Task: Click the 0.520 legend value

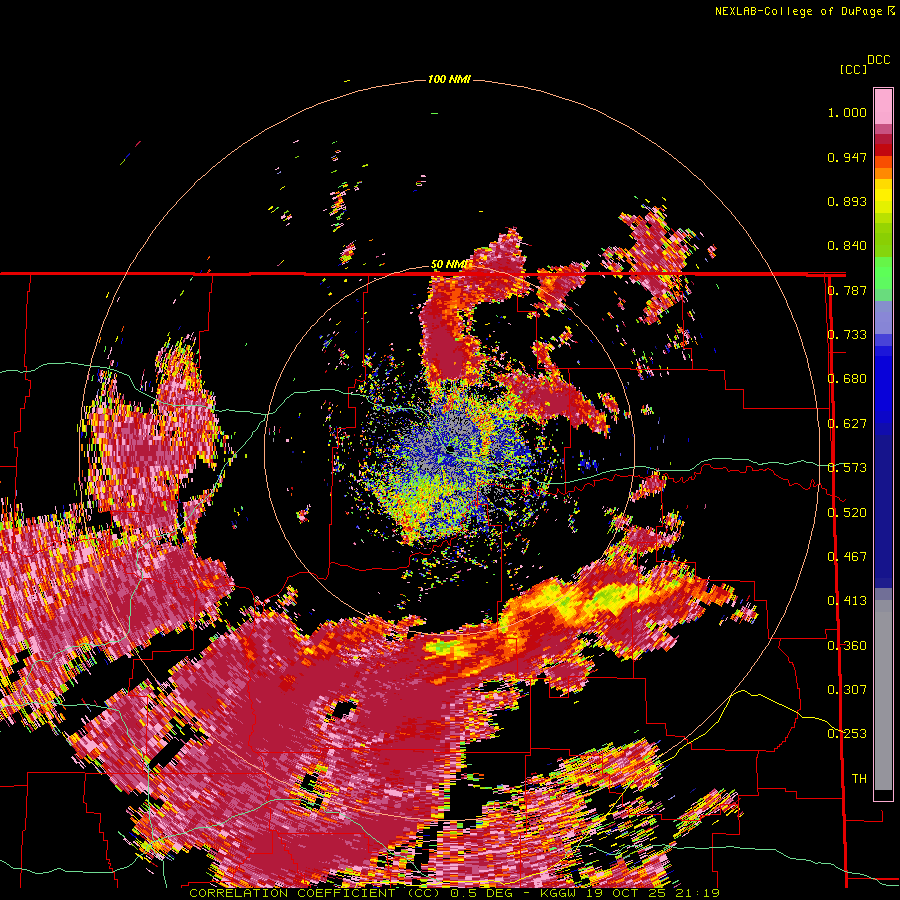Action: (847, 513)
